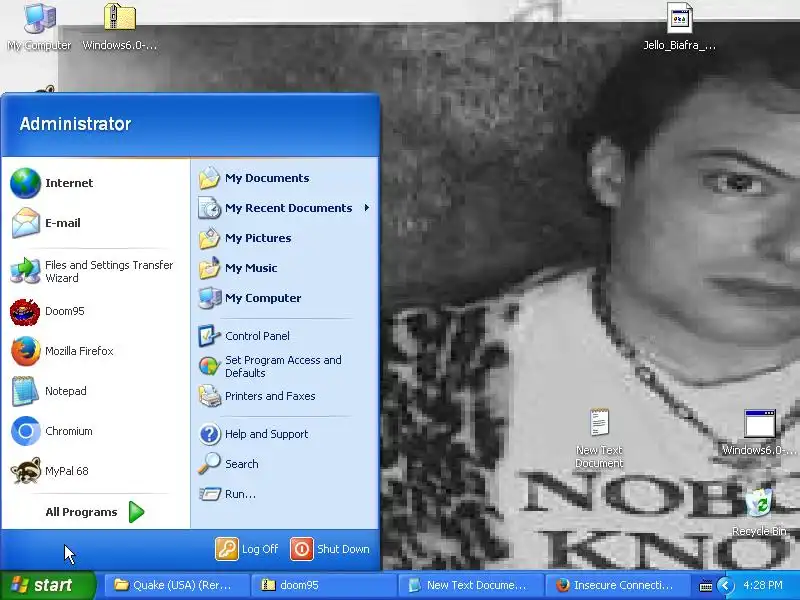
Task: Show hidden system tray icons arrow
Action: tap(726, 585)
